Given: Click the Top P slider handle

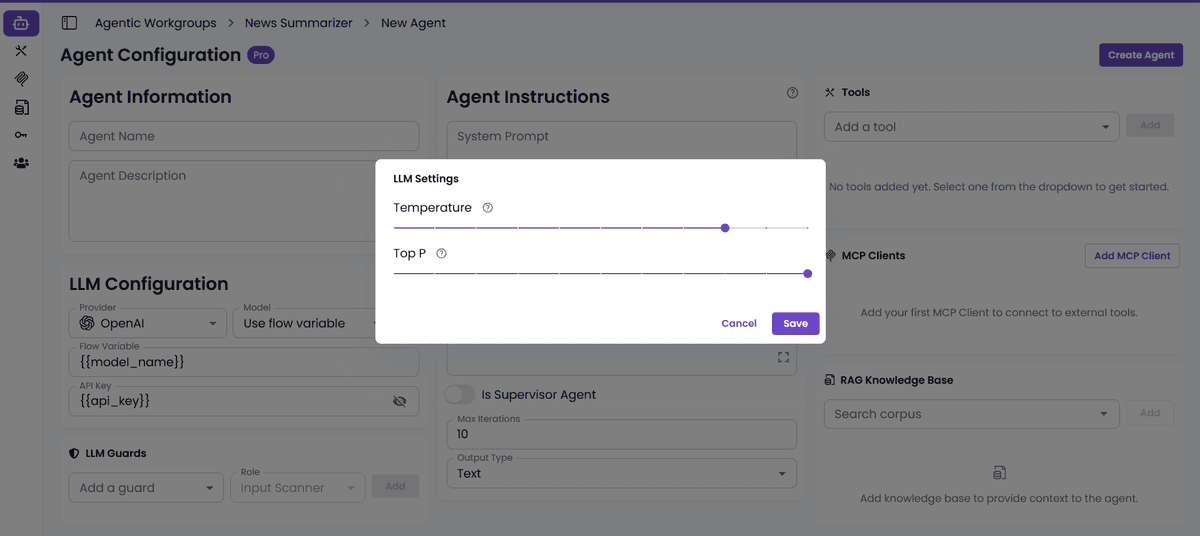Looking at the screenshot, I should [x=808, y=274].
